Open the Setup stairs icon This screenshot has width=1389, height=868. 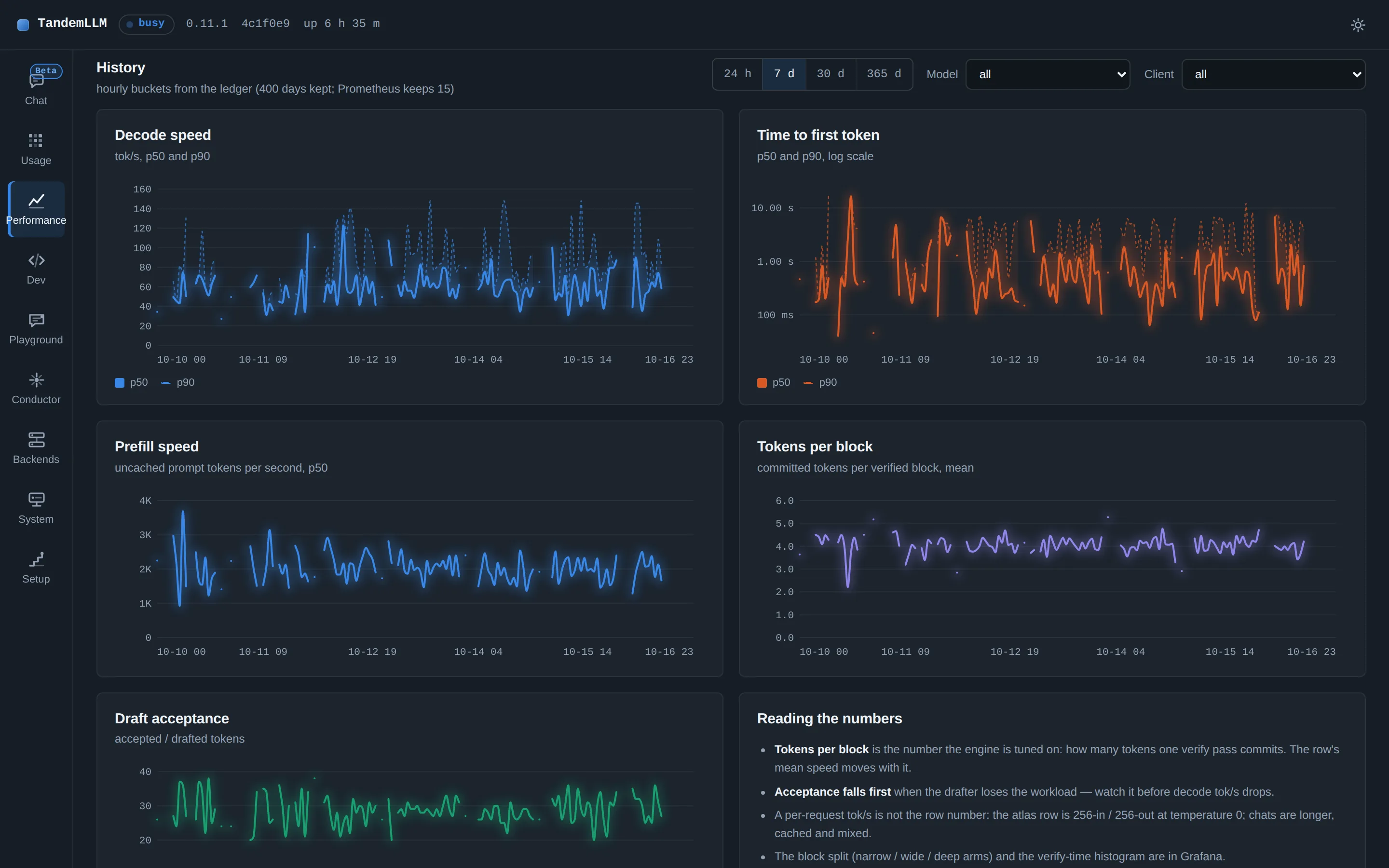pyautogui.click(x=36, y=559)
